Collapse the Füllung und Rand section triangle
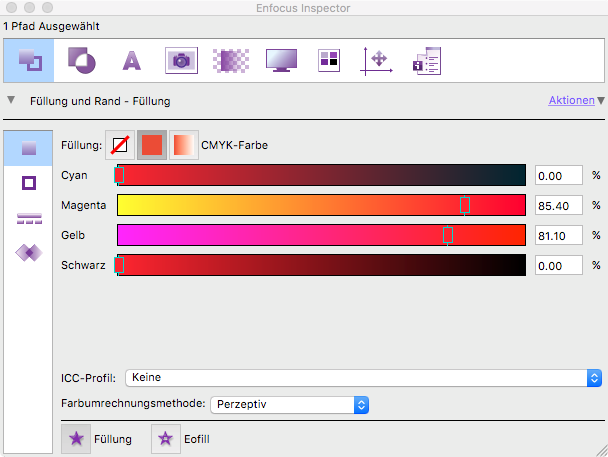 point(11,100)
